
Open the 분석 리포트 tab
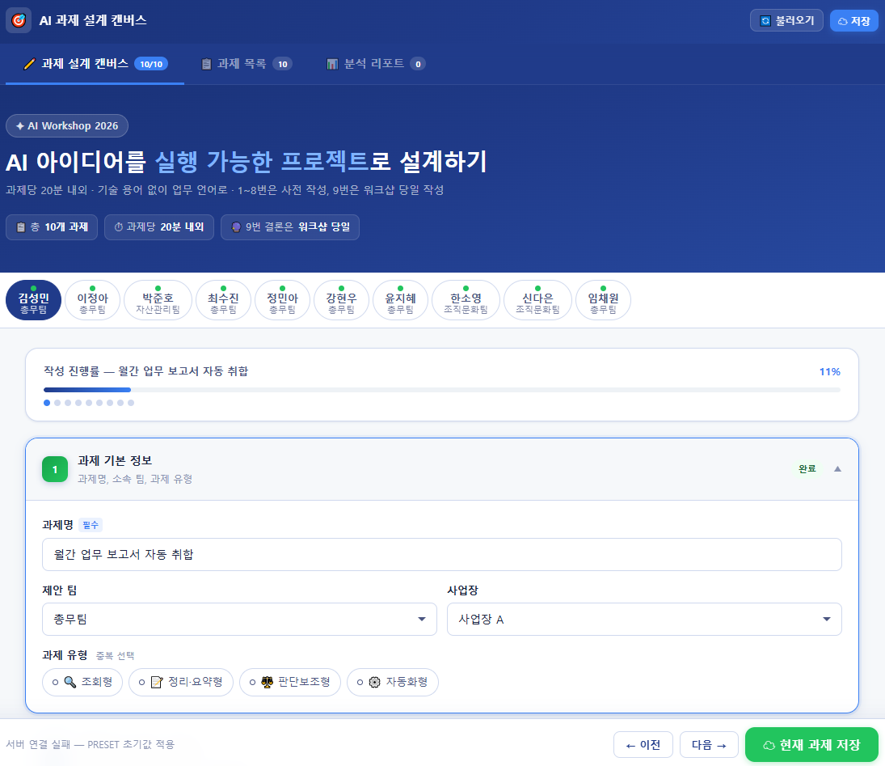374,62
